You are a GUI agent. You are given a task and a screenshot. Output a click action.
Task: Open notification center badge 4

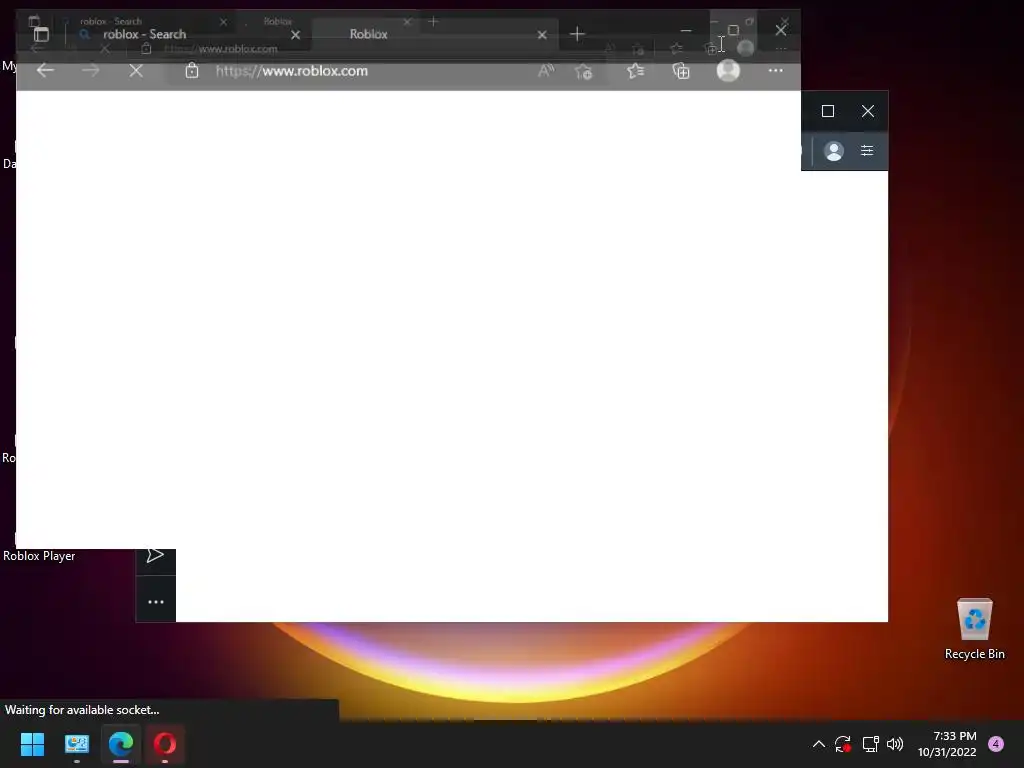(x=996, y=744)
